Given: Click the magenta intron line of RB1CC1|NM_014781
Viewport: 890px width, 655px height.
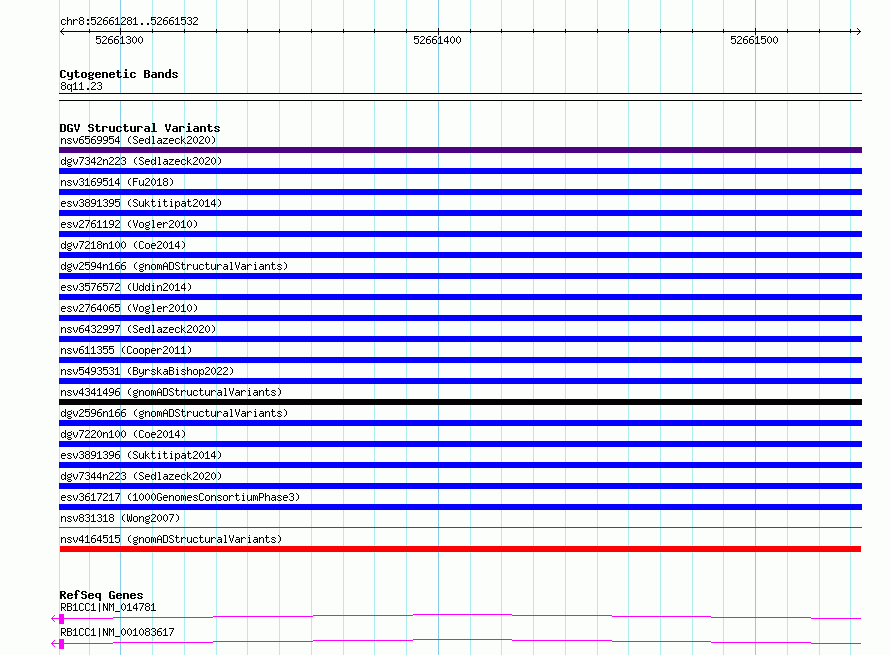Looking at the screenshot, I should click(x=463, y=615).
